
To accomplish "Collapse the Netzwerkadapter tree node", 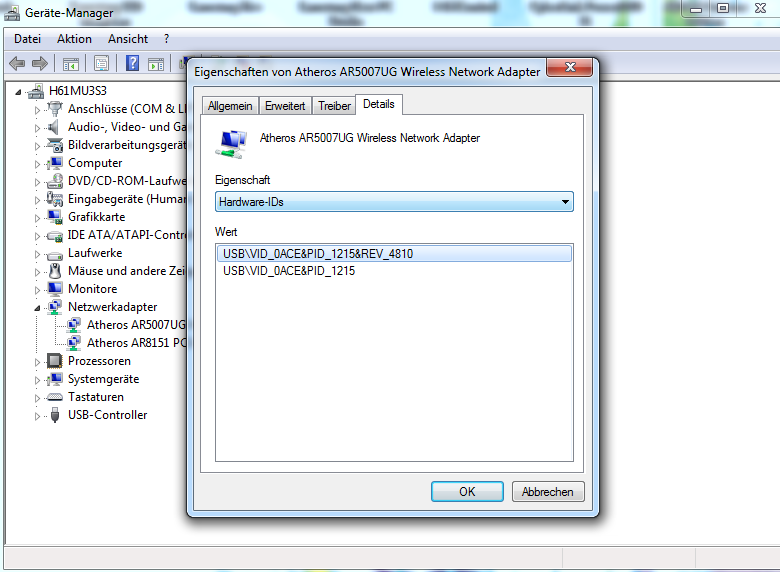I will (x=37, y=308).
